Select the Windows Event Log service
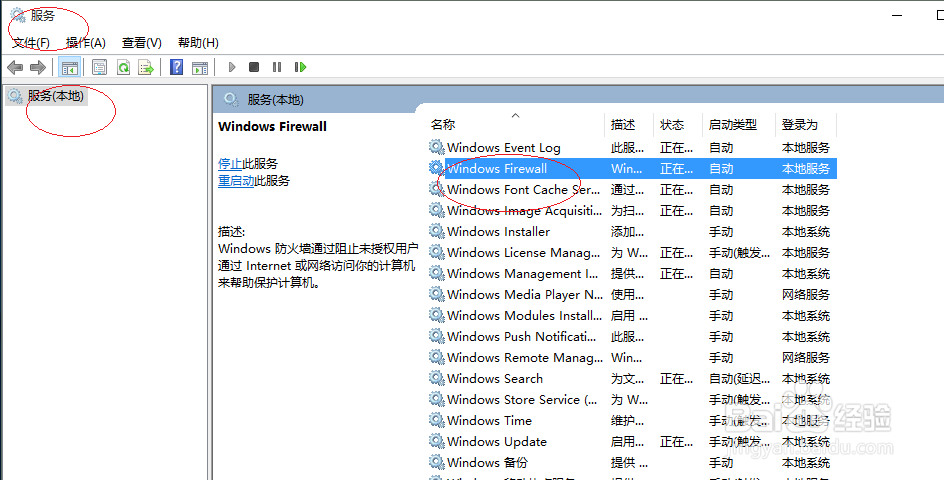This screenshot has width=944, height=480. point(632,148)
